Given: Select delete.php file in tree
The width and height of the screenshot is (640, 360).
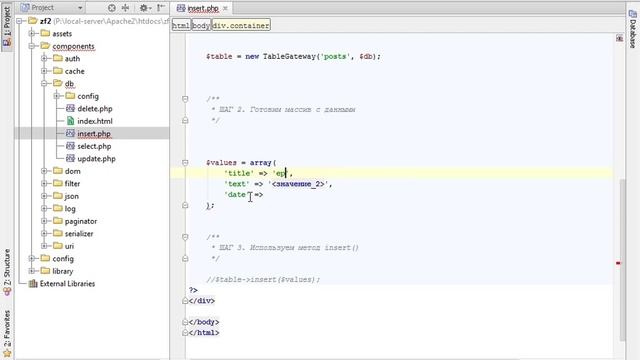Looking at the screenshot, I should 95,109.
